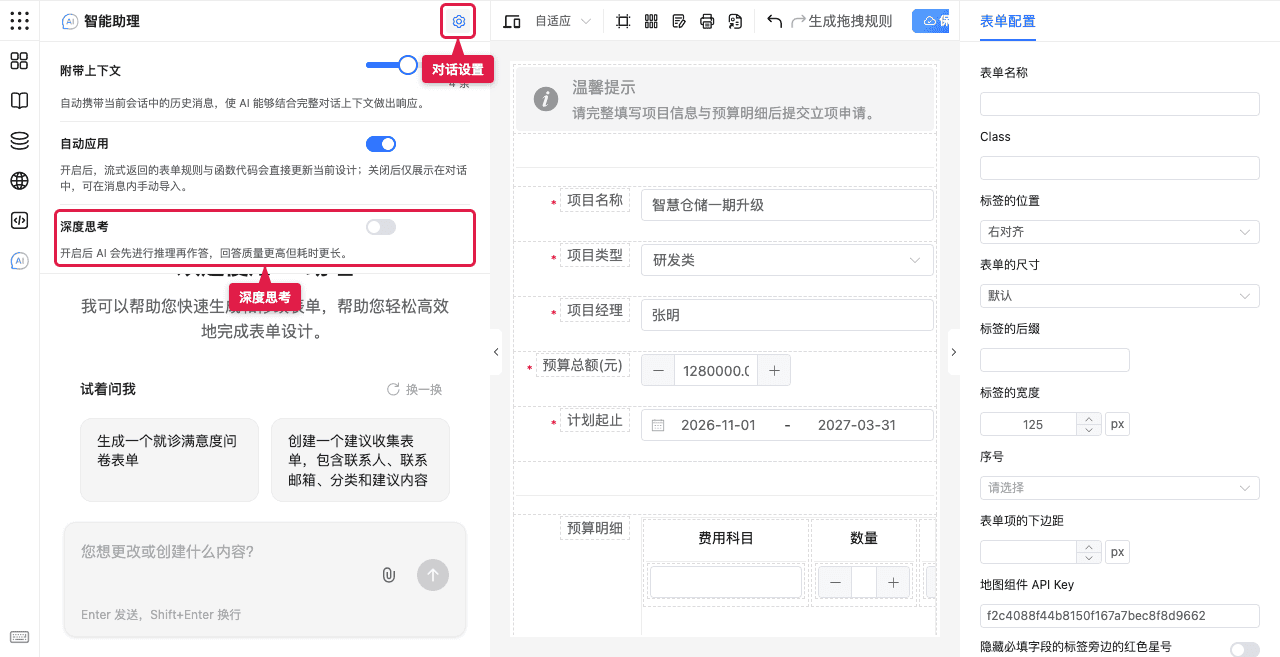
Task: Collapse the right config panel arrow
Action: (953, 352)
